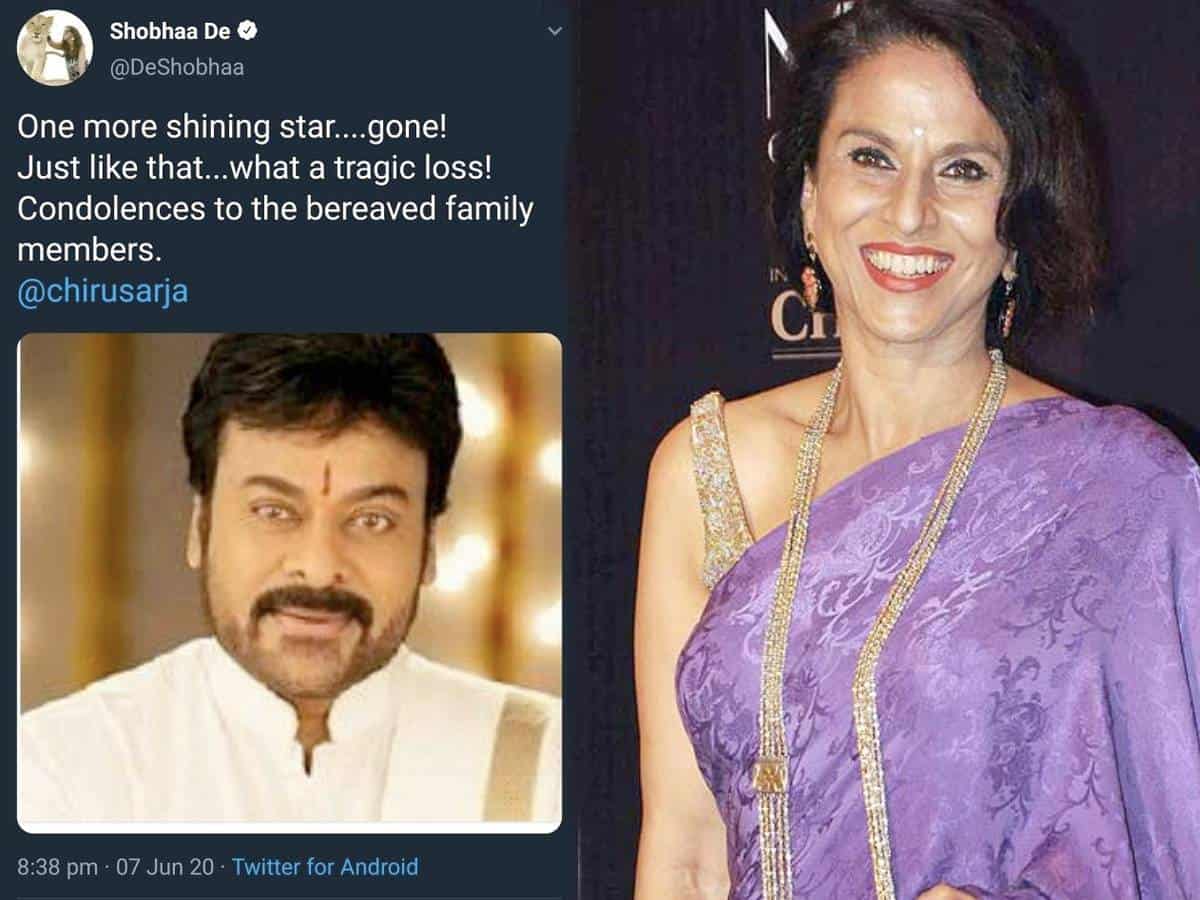The image size is (1200, 900).
Task: Click the 'Condolences to the bereaved family' line
Action: coord(275,212)
